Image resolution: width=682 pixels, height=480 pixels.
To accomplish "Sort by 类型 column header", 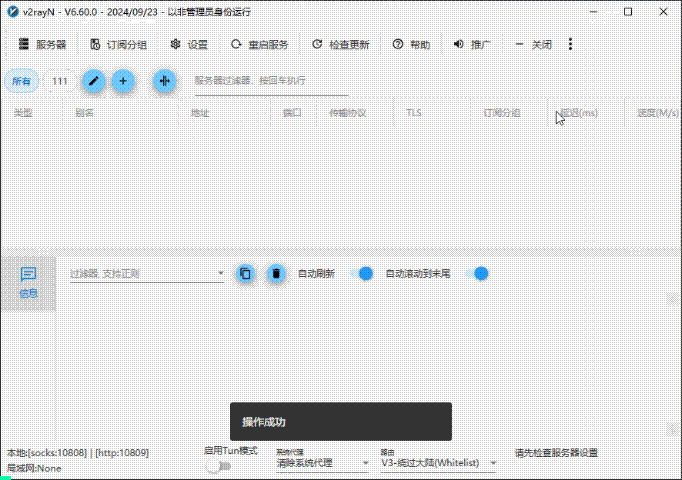I will tap(32, 113).
